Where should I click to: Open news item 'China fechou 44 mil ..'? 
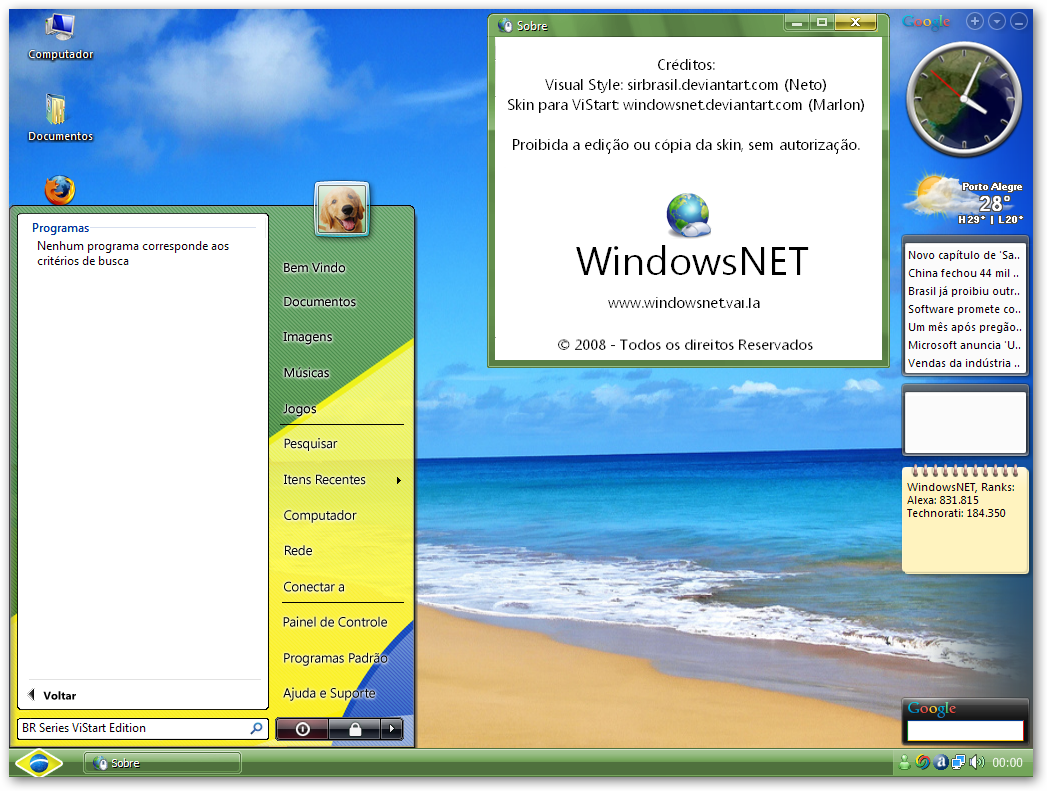[x=964, y=273]
